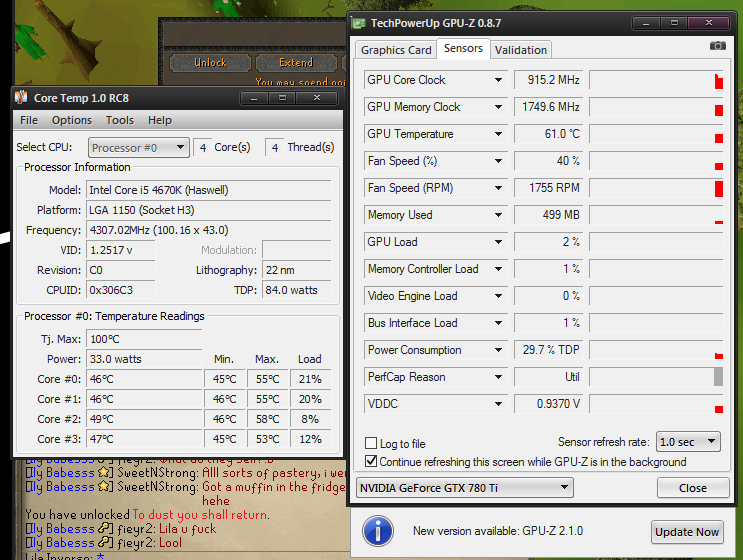Viewport: 743px width, 560px height.
Task: Click the Unlock button in the game
Action: pos(210,63)
